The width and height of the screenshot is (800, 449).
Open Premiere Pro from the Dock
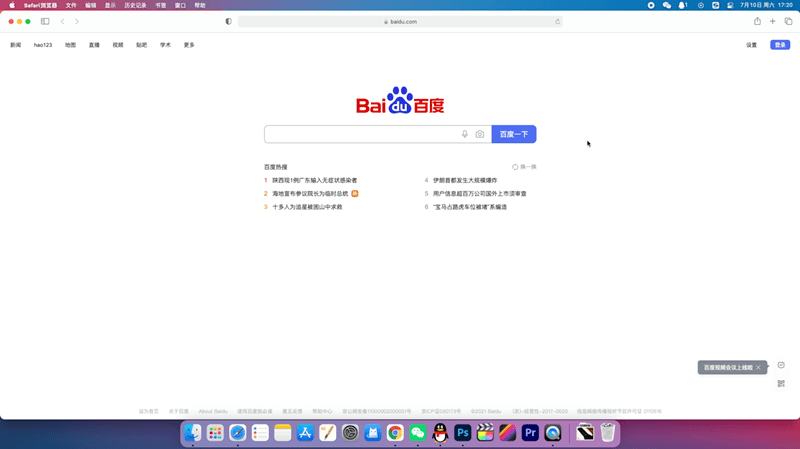(530, 433)
